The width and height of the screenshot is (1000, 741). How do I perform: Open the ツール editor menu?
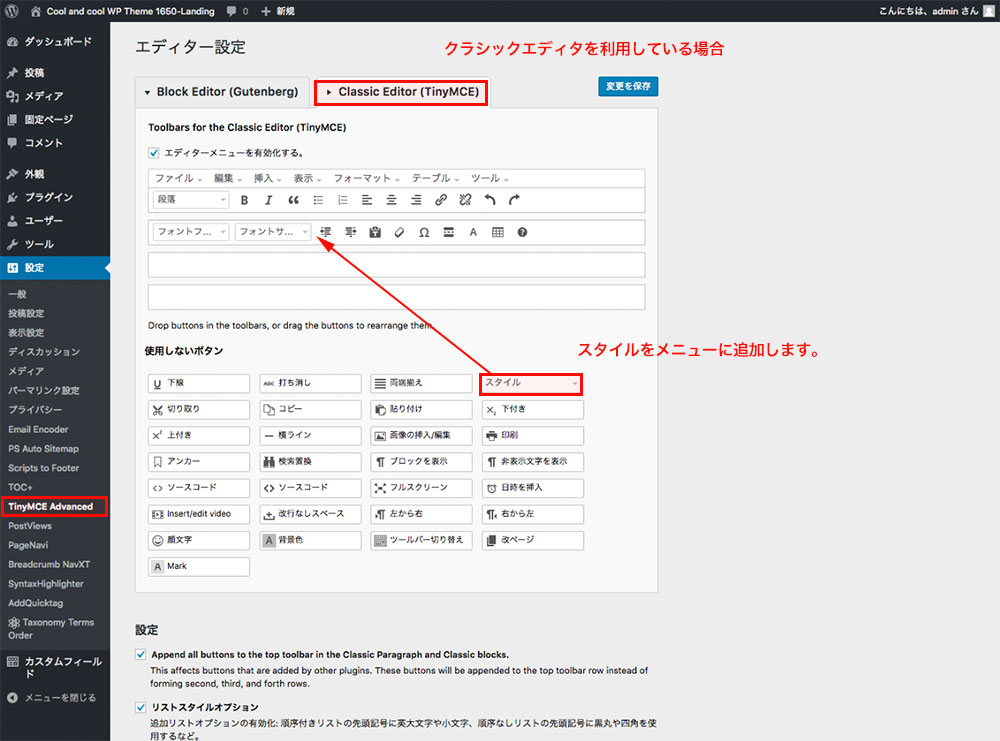[489, 178]
